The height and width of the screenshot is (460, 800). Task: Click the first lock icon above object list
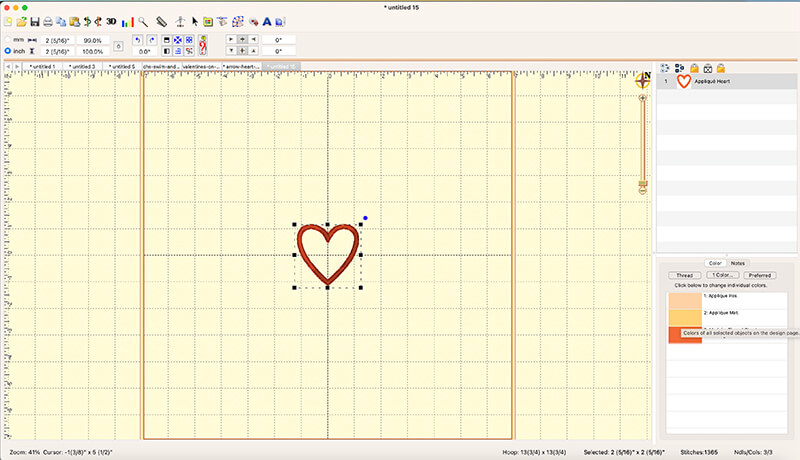(693, 67)
